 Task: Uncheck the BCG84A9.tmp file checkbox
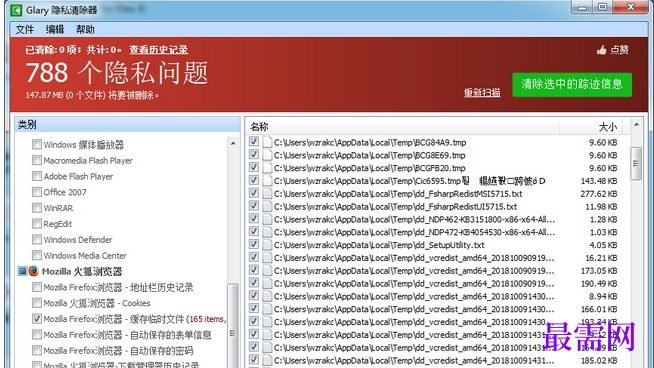tap(254, 141)
